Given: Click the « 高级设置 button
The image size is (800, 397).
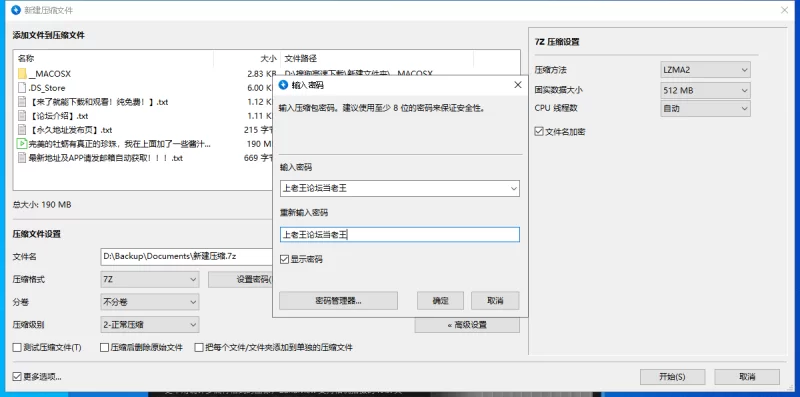Looking at the screenshot, I should coord(467,325).
